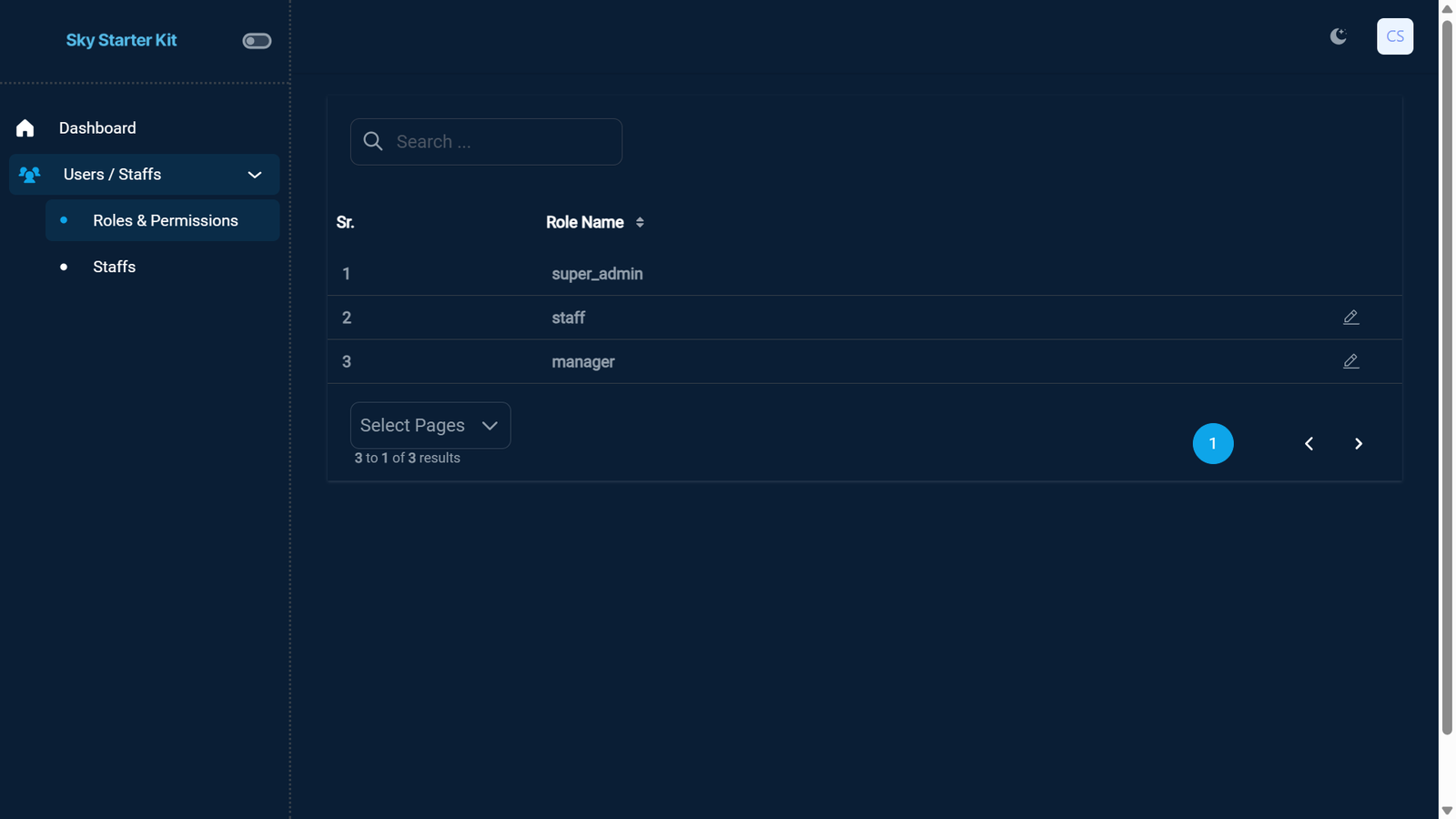Click the scrollbar down arrow

tap(1447, 811)
